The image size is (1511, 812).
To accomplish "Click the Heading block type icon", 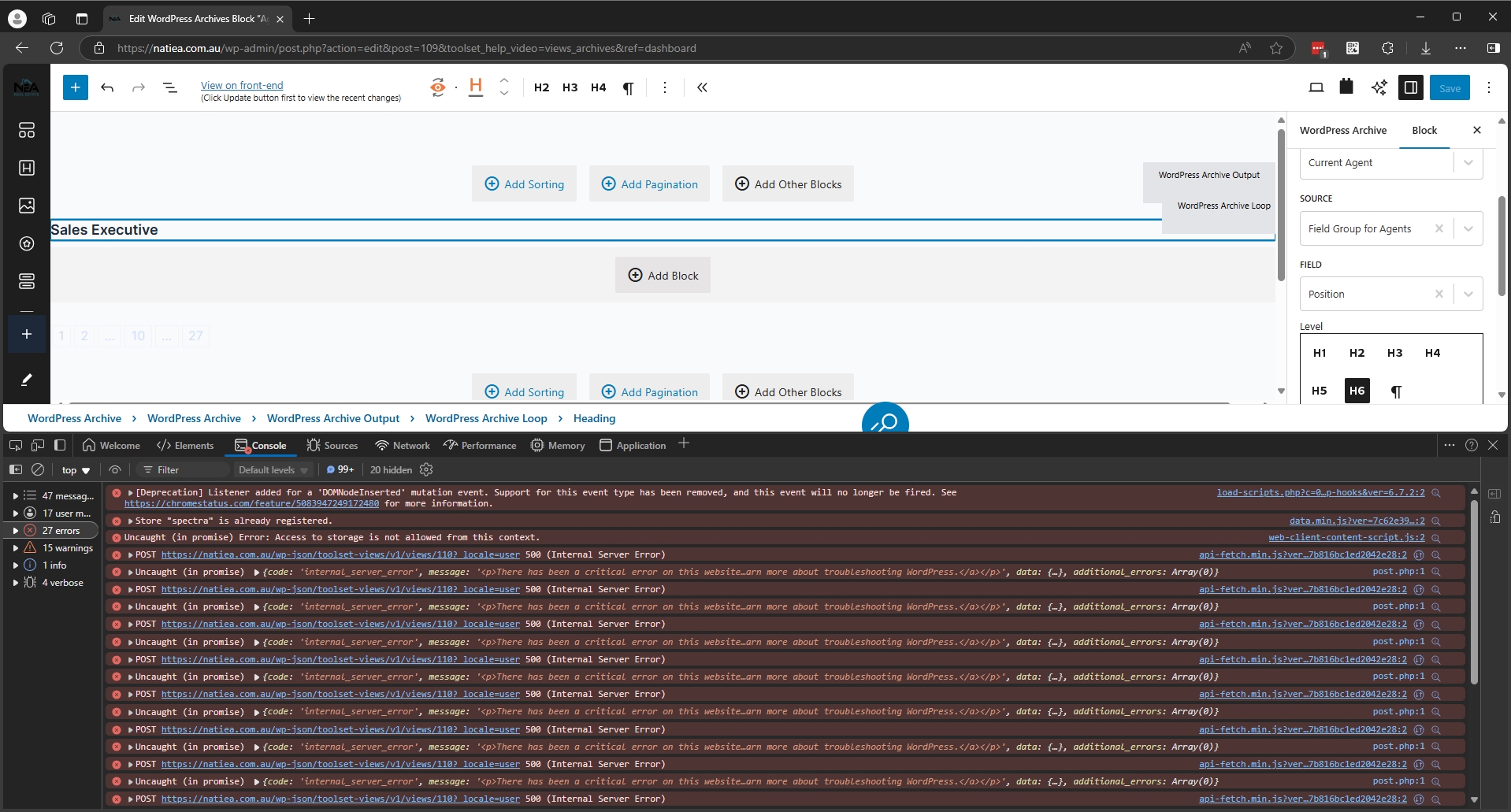I will click(x=476, y=87).
